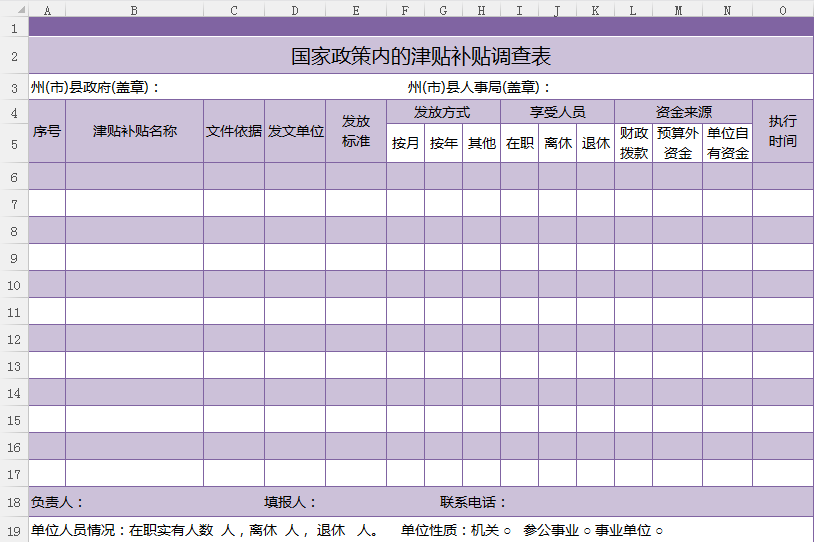Click the 负责人 cell in row 18
Image resolution: width=814 pixels, height=542 pixels.
[58, 502]
